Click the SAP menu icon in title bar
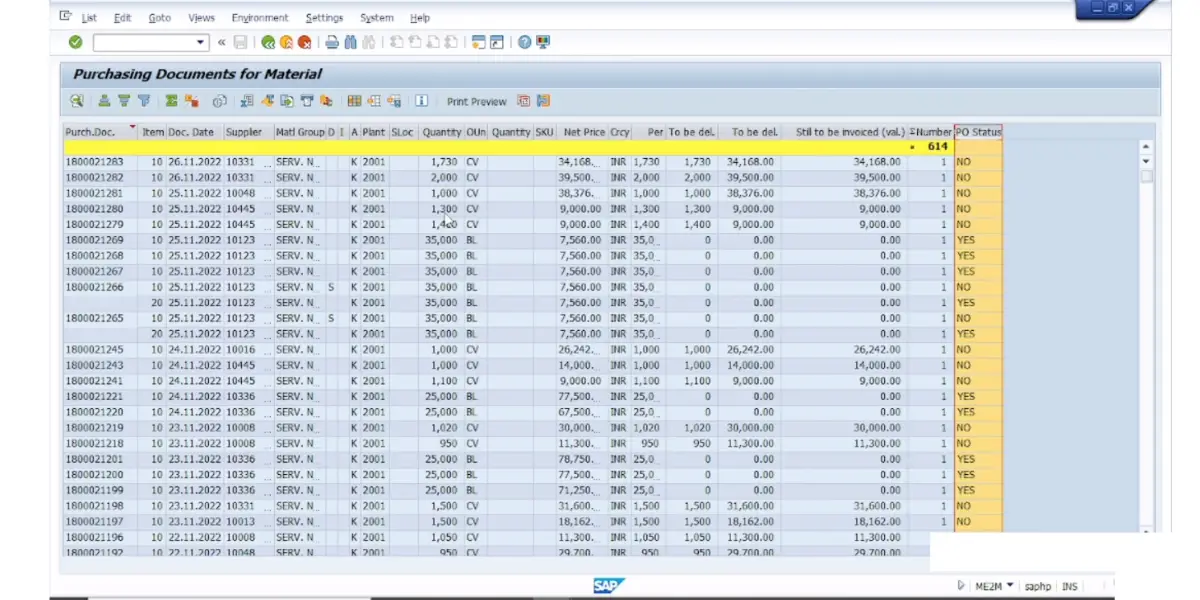Viewport: 1200px width, 600px height. [x=65, y=17]
